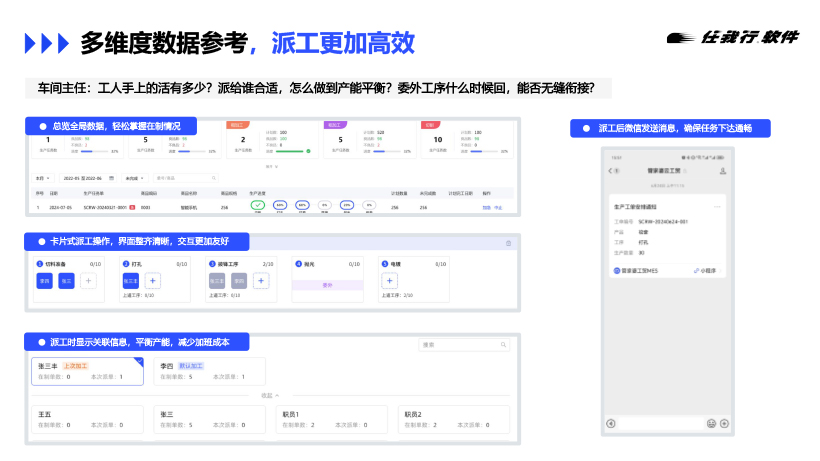Click the add worker plus under 电镀
820x461 pixels.
[389, 282]
